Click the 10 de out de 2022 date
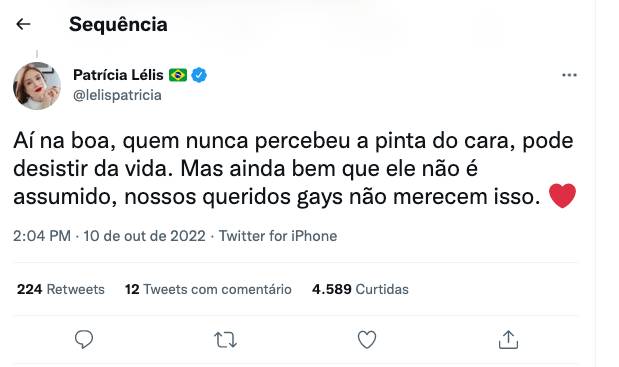The image size is (619, 367). [144, 236]
